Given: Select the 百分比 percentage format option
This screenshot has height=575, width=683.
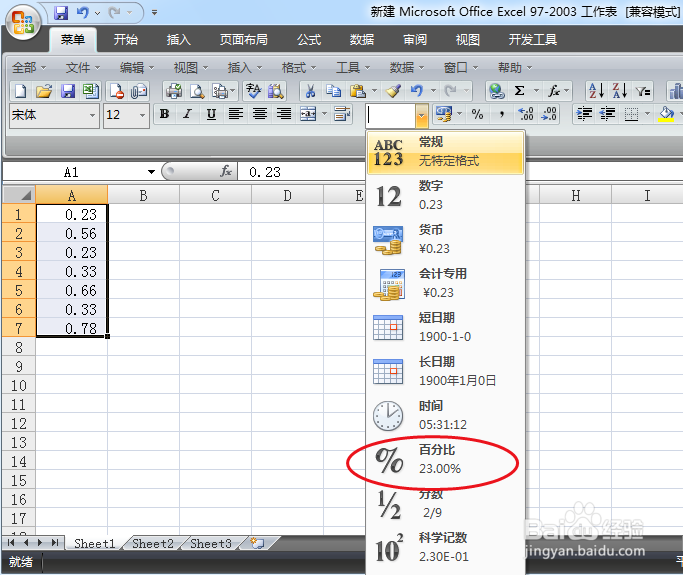Looking at the screenshot, I should [x=445, y=459].
